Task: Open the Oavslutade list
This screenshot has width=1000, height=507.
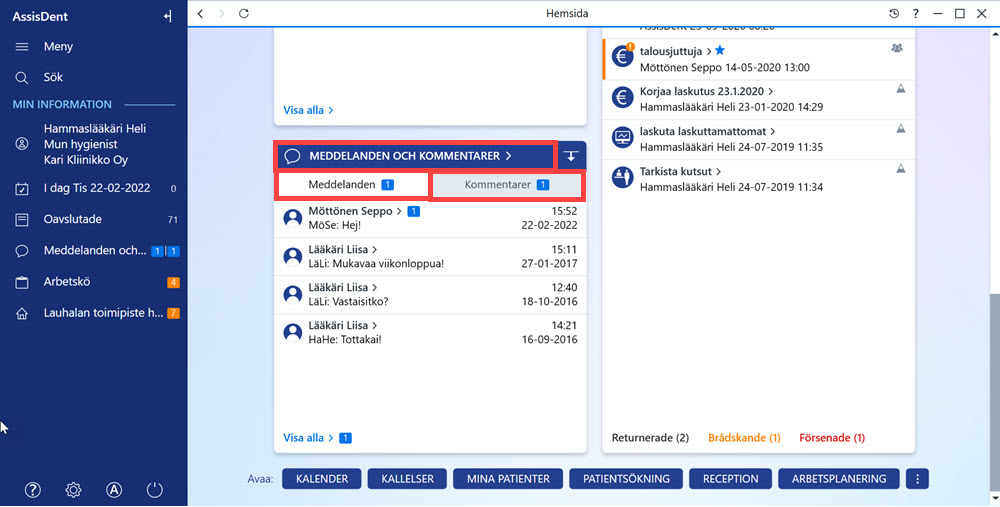Action: 94,219
